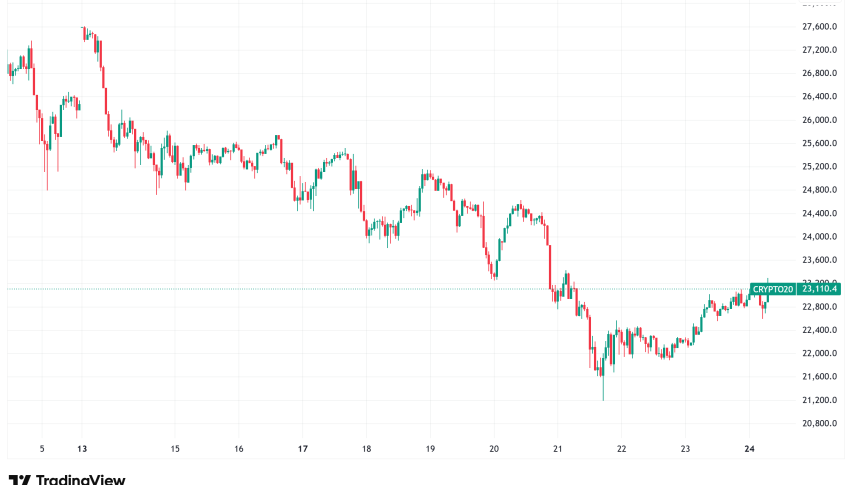852x485 pixels.
Task: Open the TradingView wordmark link
Action: (82, 480)
